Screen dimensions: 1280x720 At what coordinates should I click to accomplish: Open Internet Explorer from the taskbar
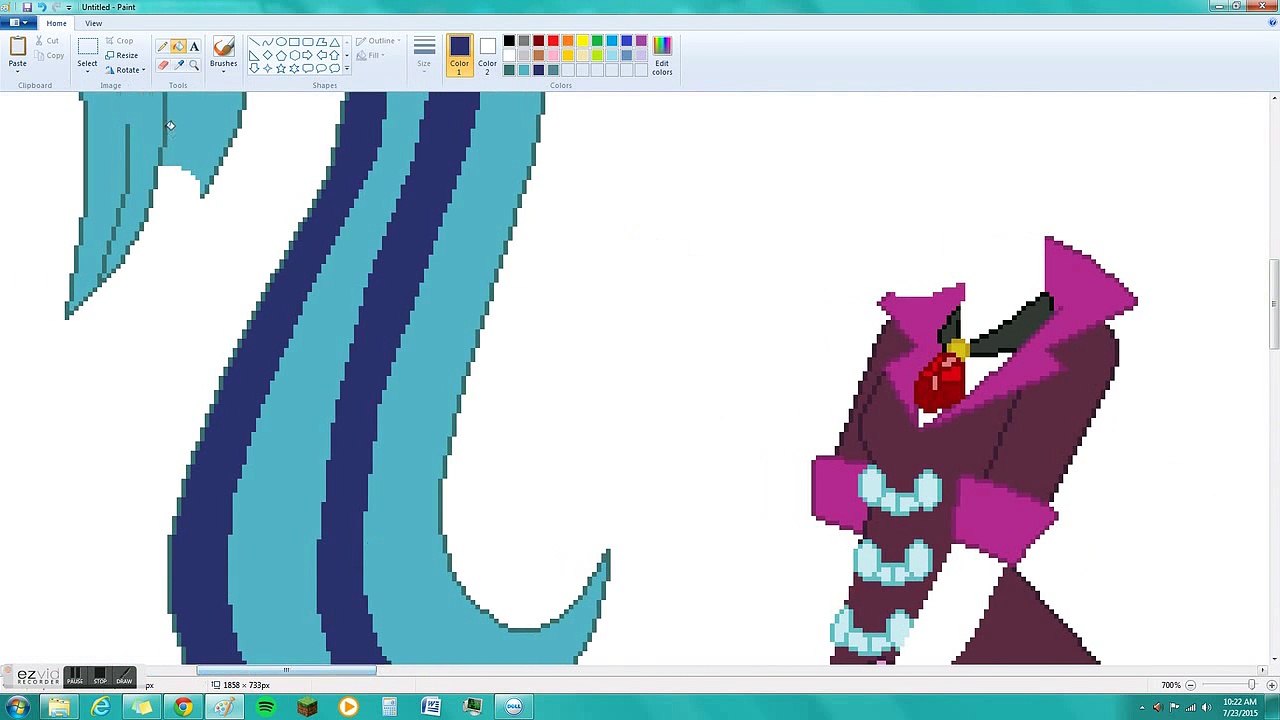click(101, 707)
